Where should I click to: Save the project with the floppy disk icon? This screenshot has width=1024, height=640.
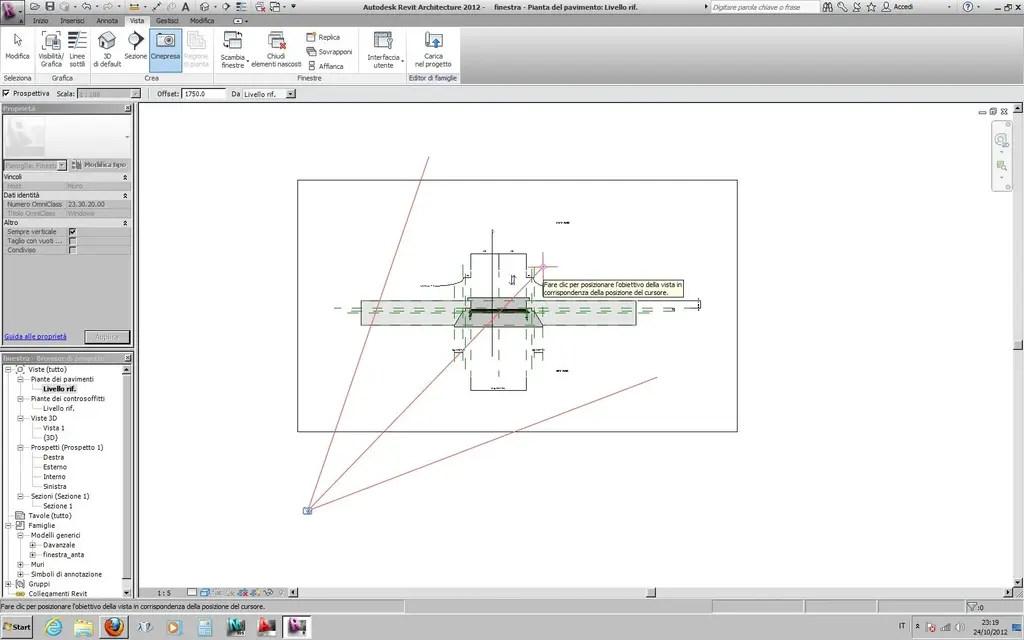tap(50, 7)
